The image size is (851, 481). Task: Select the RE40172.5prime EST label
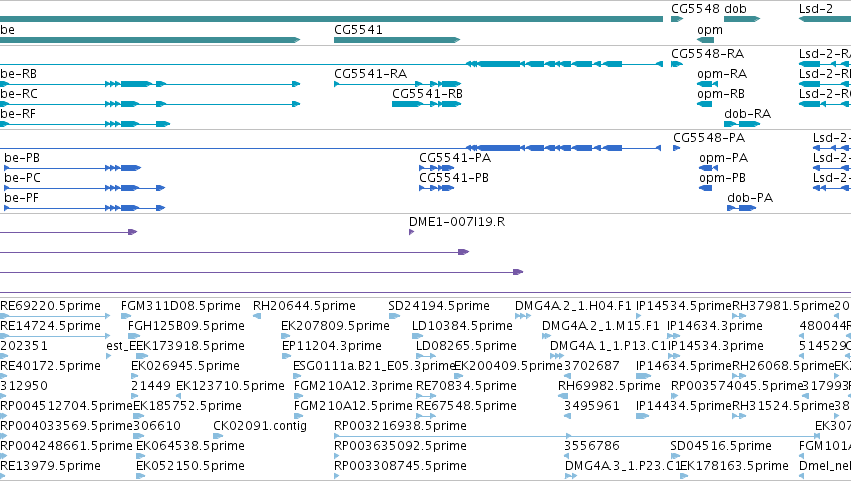[x=50, y=366]
